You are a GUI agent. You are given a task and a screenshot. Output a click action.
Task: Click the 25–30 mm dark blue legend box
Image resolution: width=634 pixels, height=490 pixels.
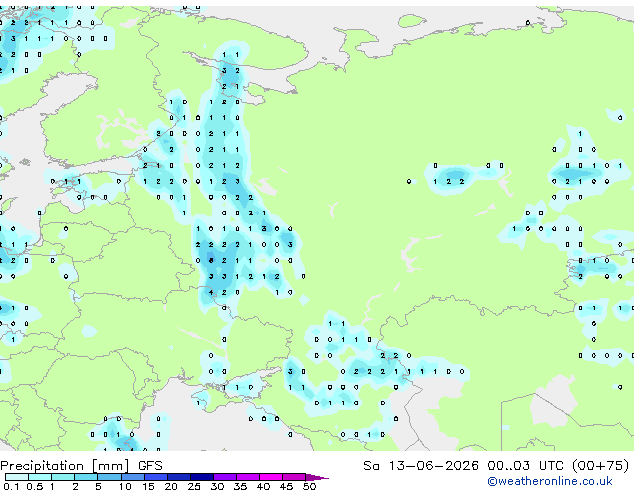click(x=202, y=477)
